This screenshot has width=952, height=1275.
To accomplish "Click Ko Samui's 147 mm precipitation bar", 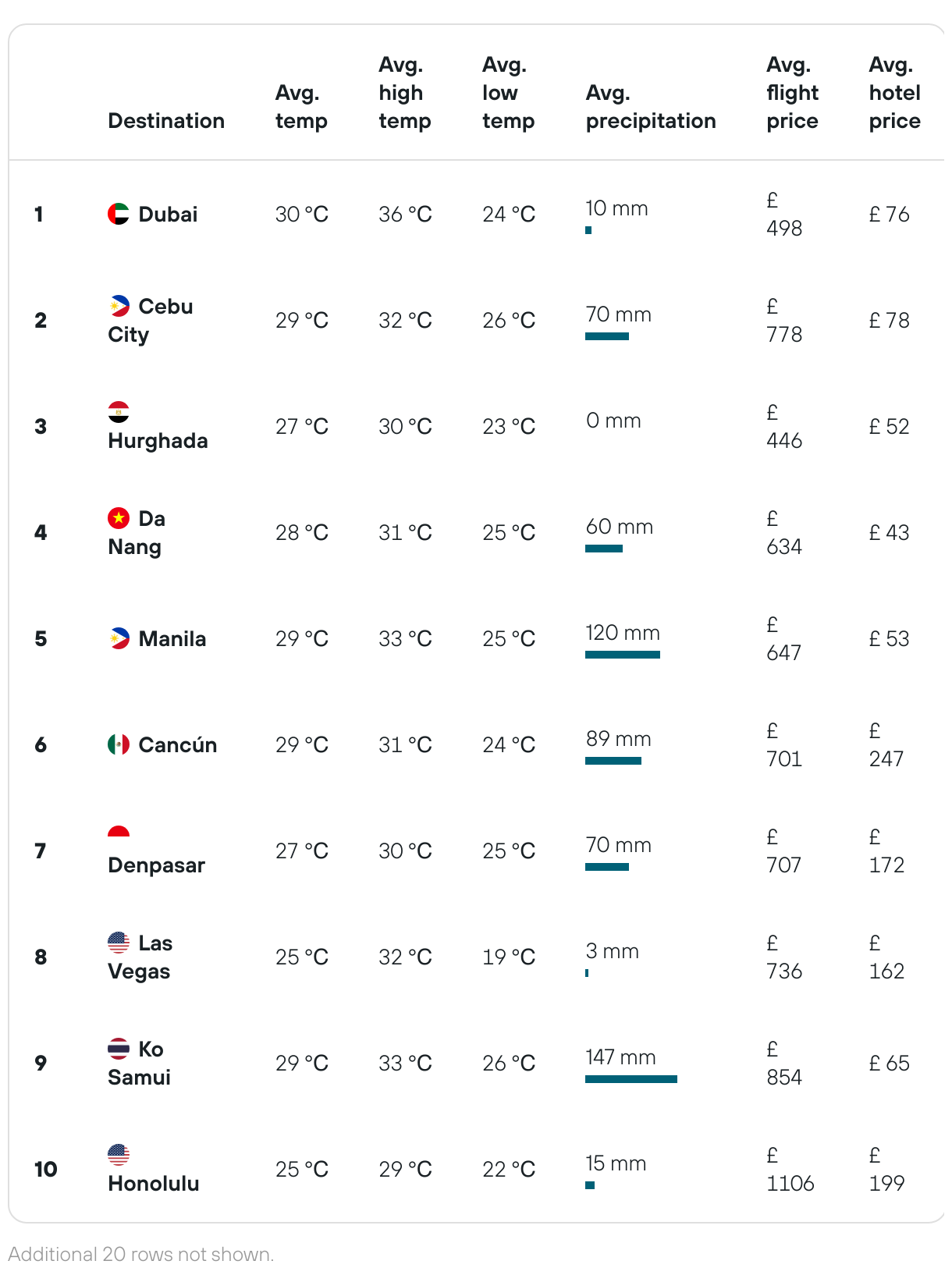I will click(x=631, y=1079).
